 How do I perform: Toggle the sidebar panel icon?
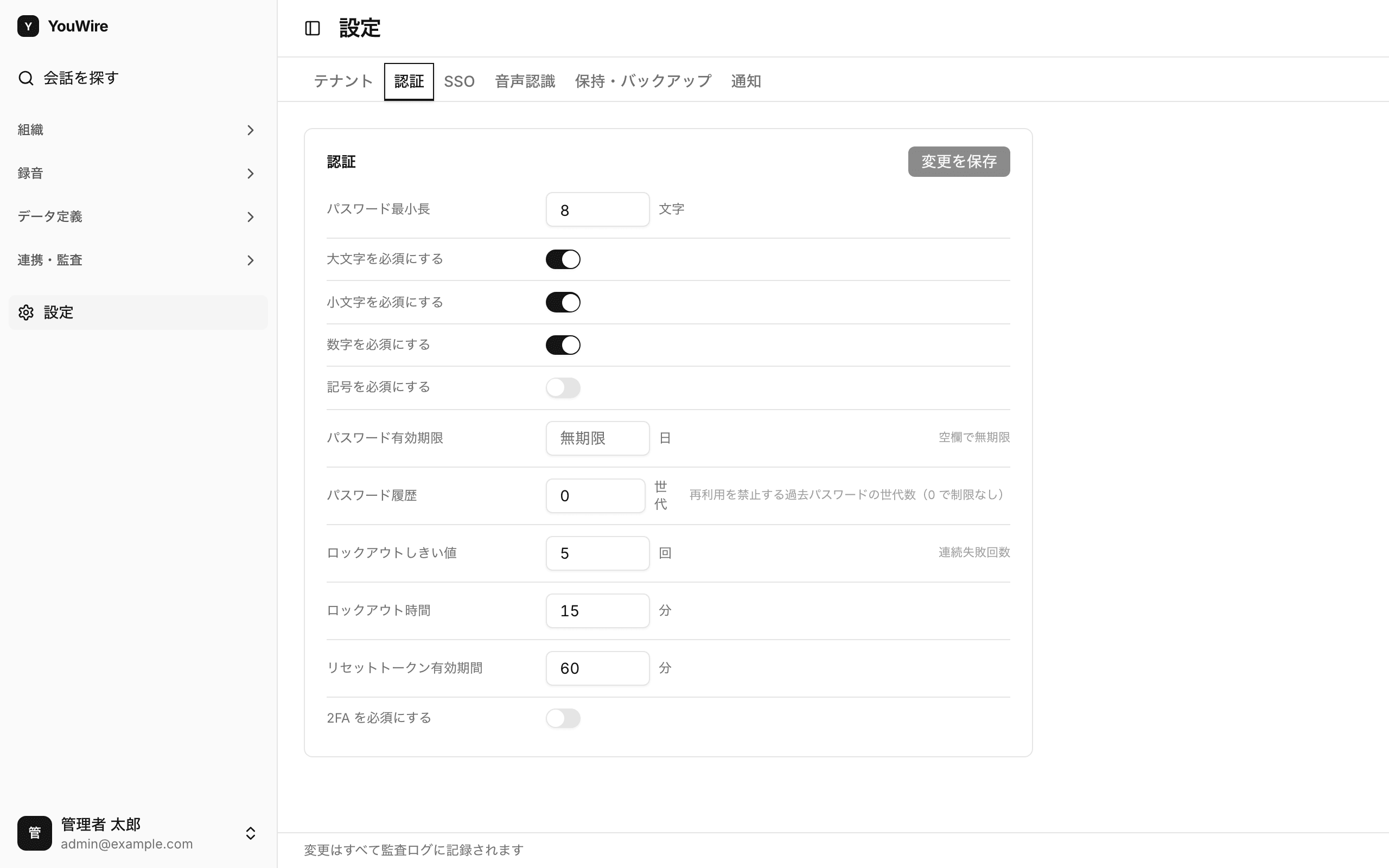coord(312,28)
